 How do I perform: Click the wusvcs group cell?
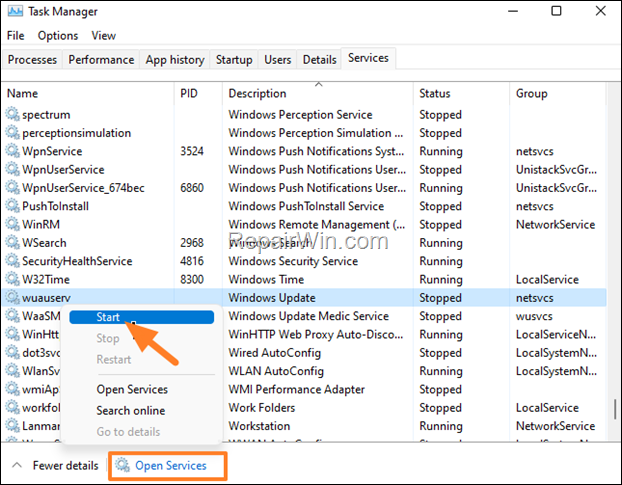pos(534,316)
